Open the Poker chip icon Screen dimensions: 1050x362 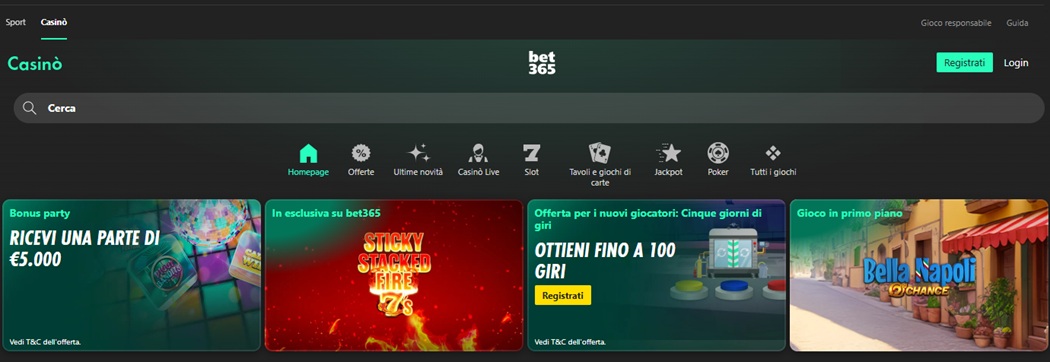point(718,153)
